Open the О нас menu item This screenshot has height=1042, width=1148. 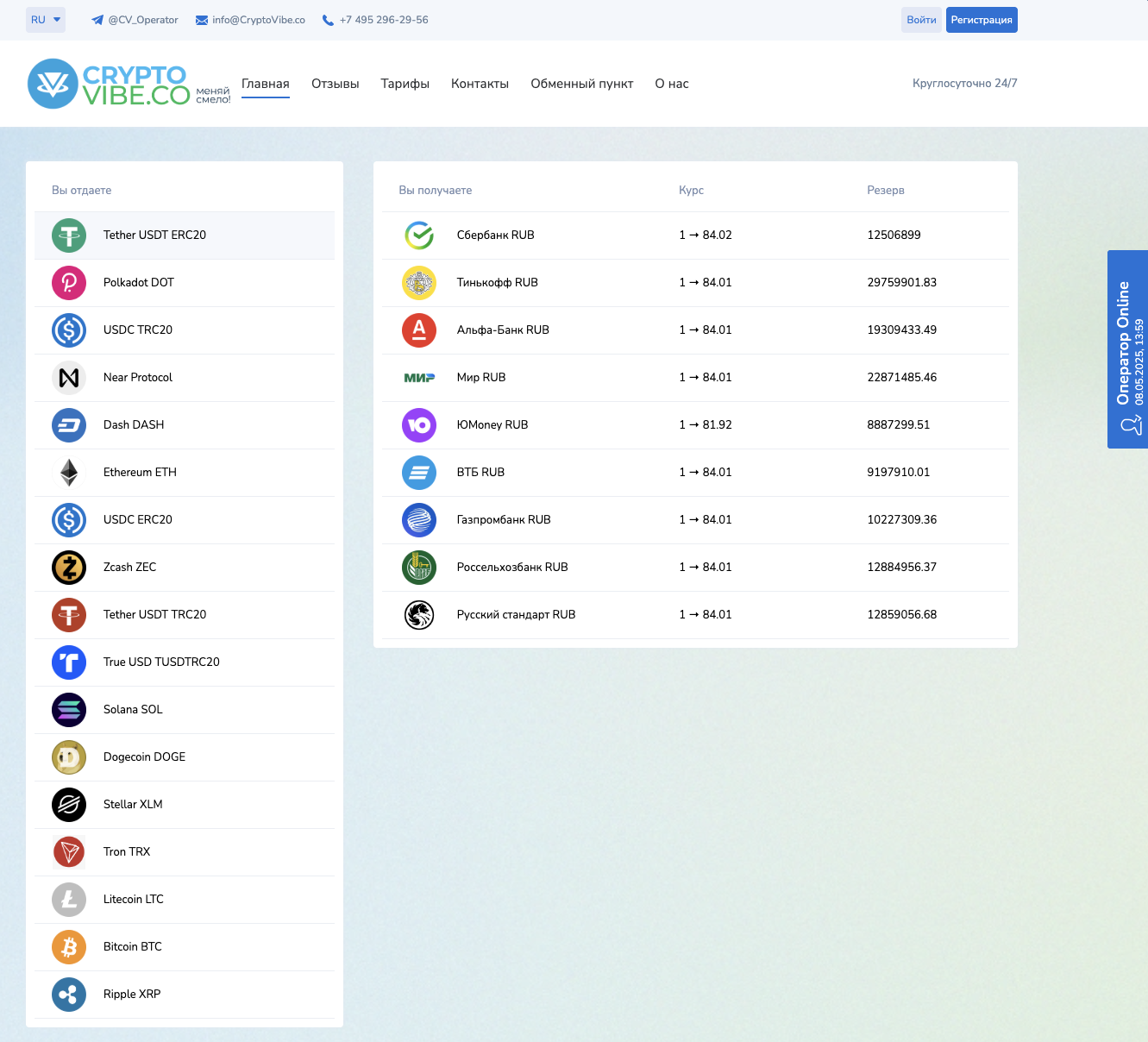coord(672,84)
